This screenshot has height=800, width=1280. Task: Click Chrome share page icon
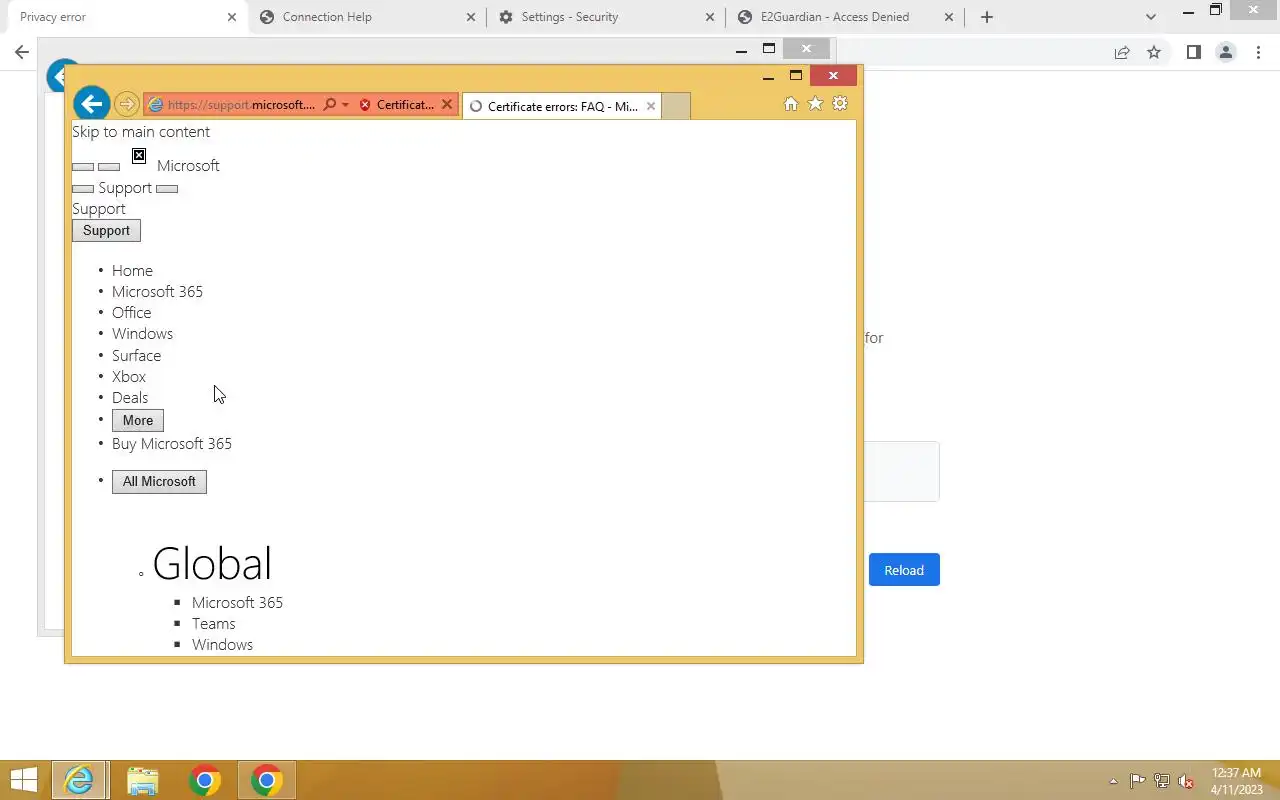click(1122, 53)
